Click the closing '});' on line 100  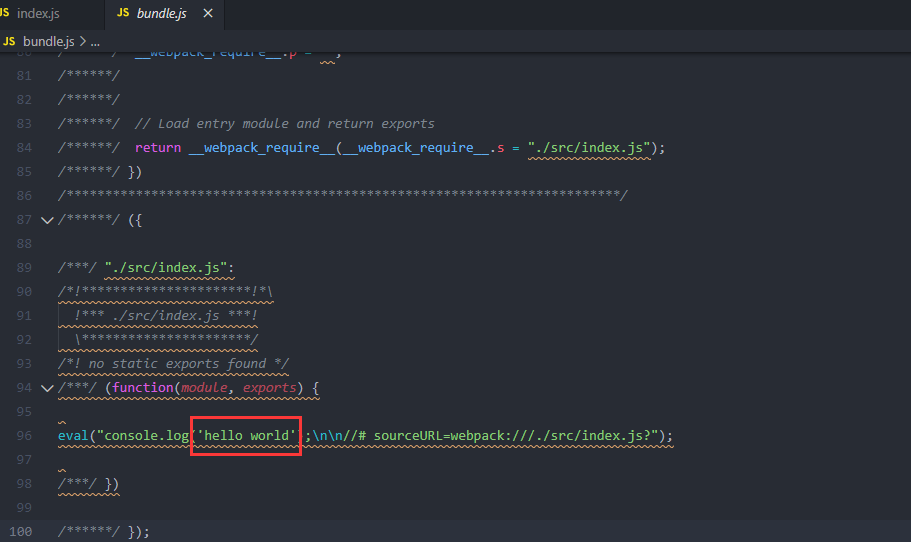(138, 532)
